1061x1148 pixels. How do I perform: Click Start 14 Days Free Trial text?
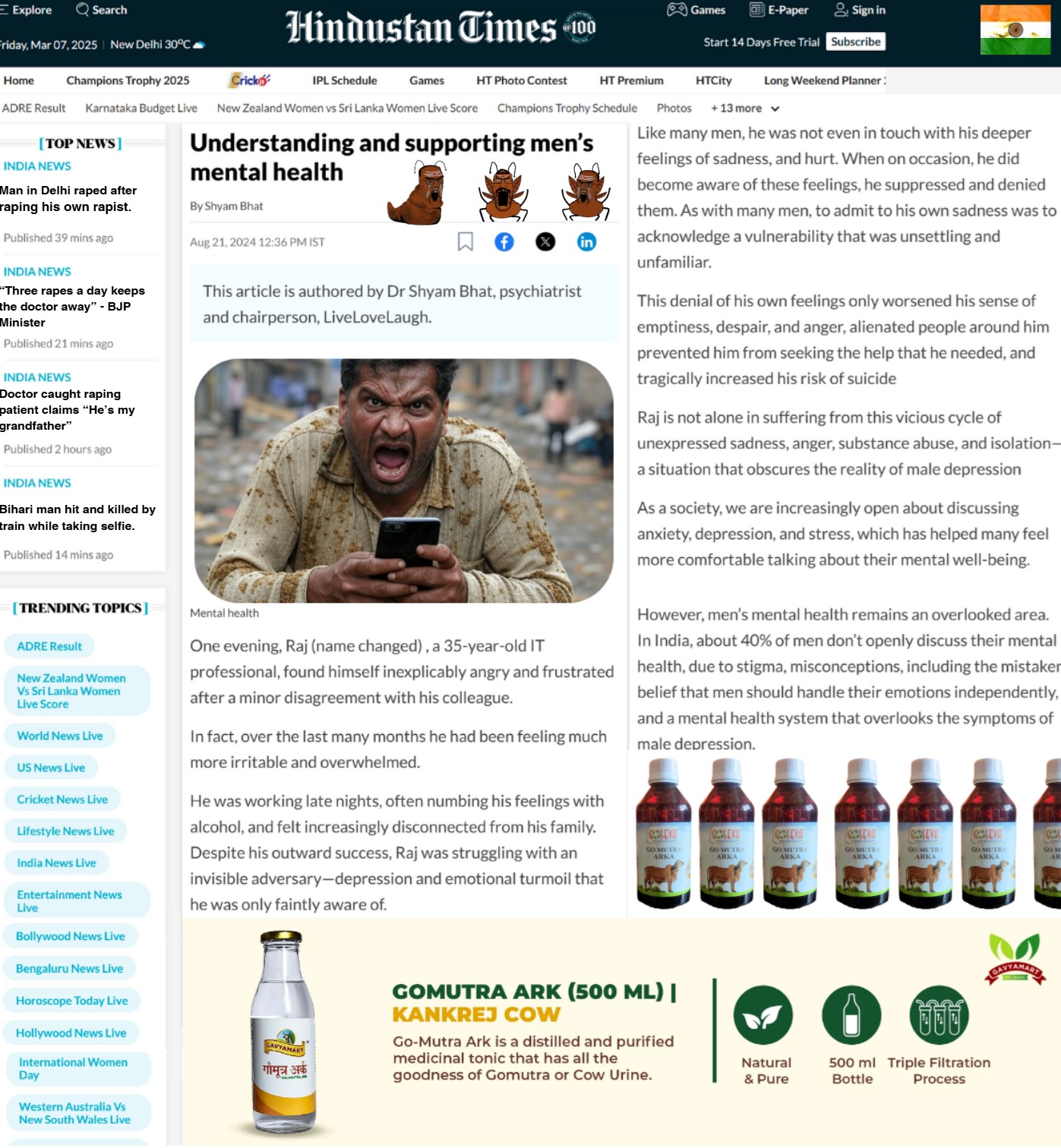762,43
